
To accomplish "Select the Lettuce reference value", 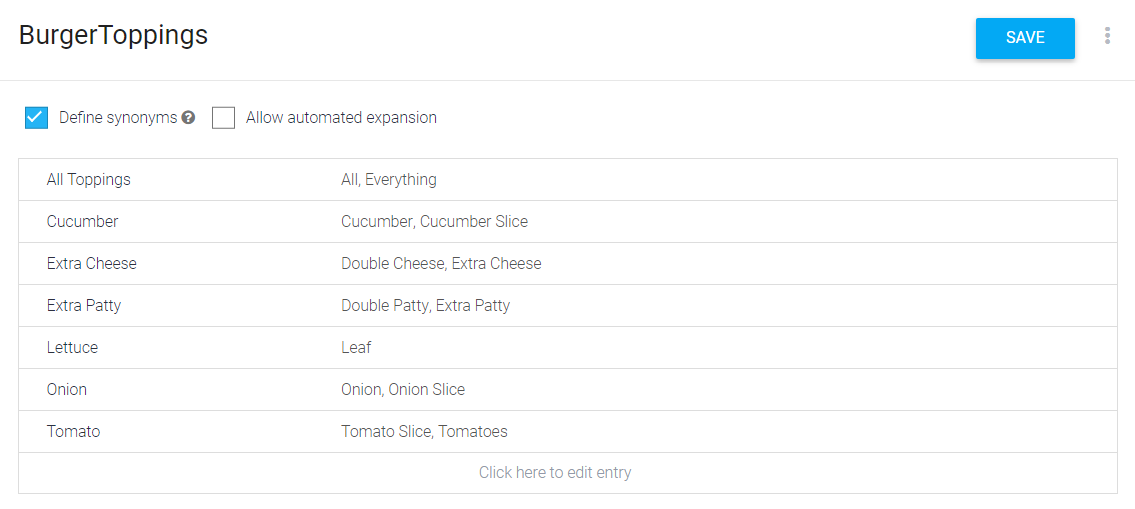I will click(x=72, y=348).
